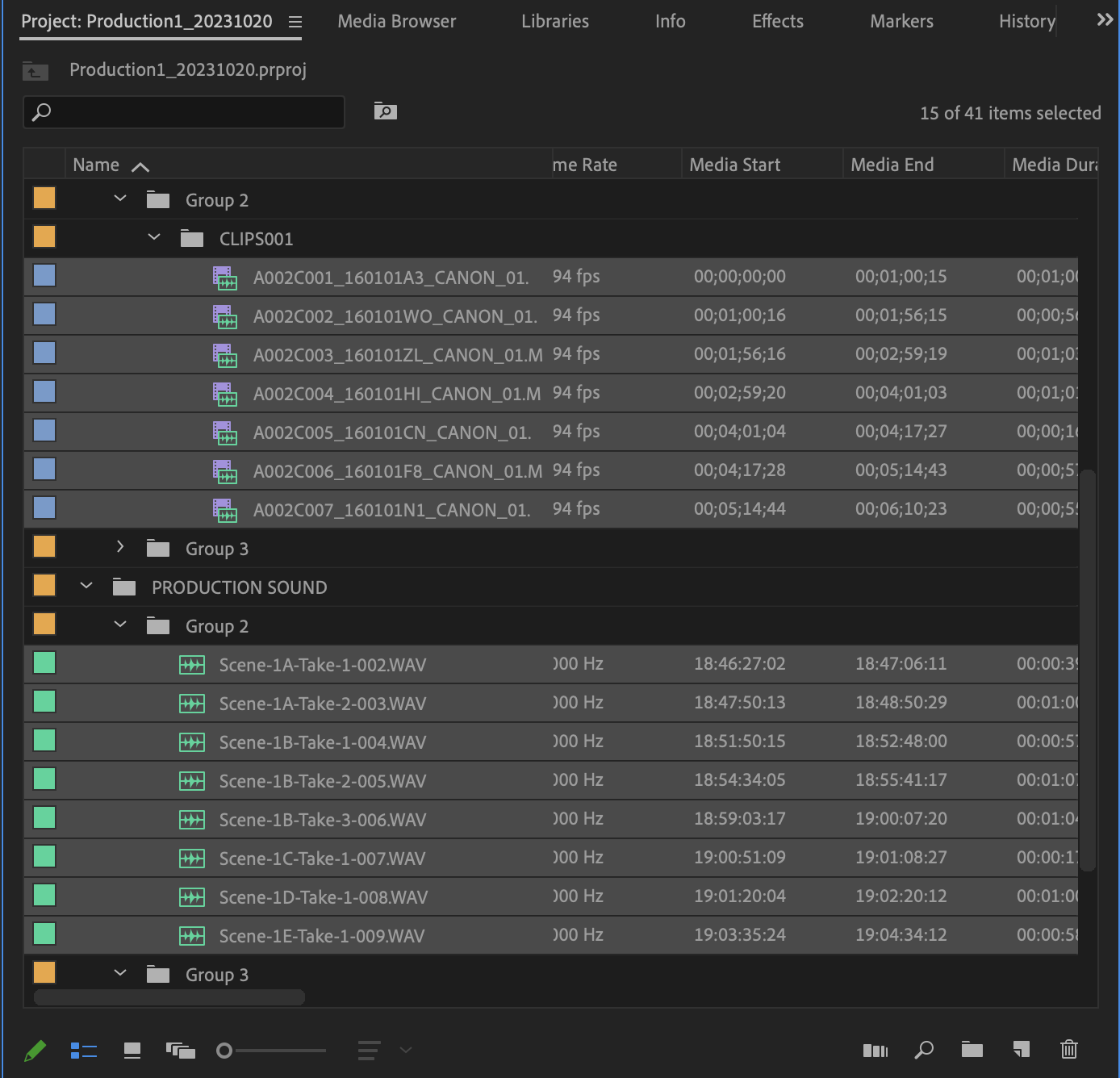Click the Scene-1B-Take-2-005 audio icon

[x=192, y=781]
